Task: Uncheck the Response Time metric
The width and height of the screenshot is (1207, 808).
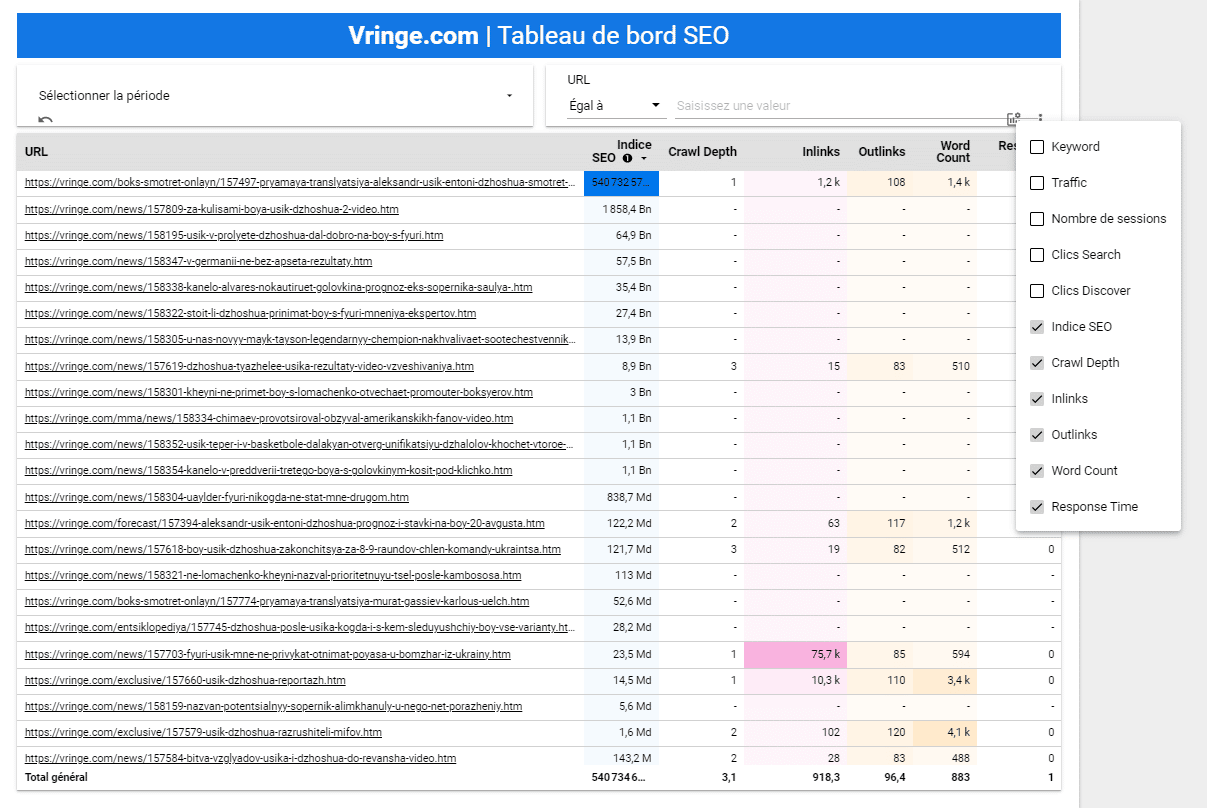Action: 1037,507
